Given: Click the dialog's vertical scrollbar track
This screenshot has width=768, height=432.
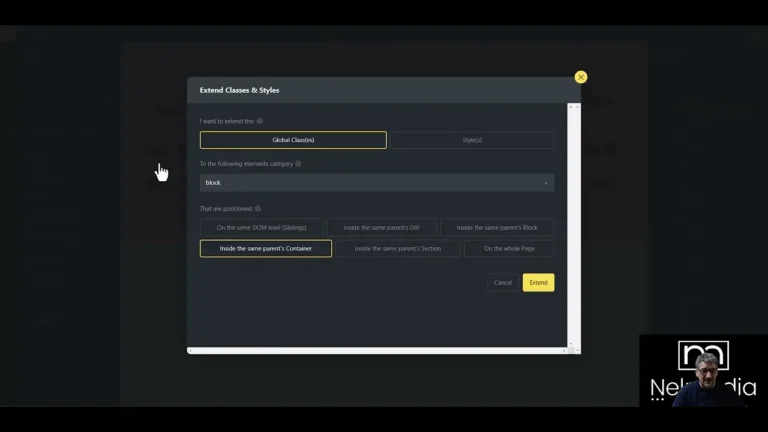Looking at the screenshot, I should click(574, 220).
